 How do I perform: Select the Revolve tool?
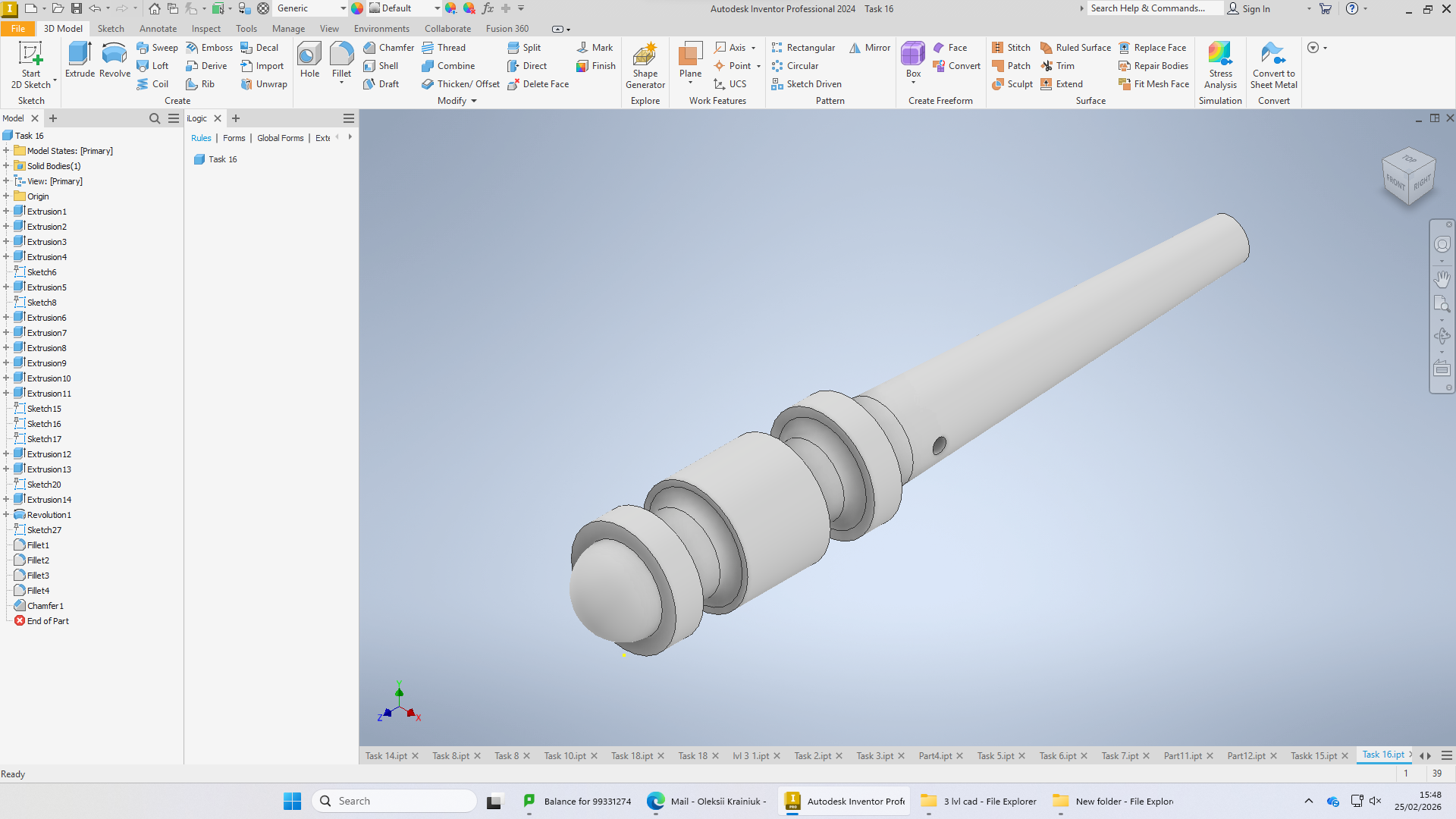click(x=115, y=60)
